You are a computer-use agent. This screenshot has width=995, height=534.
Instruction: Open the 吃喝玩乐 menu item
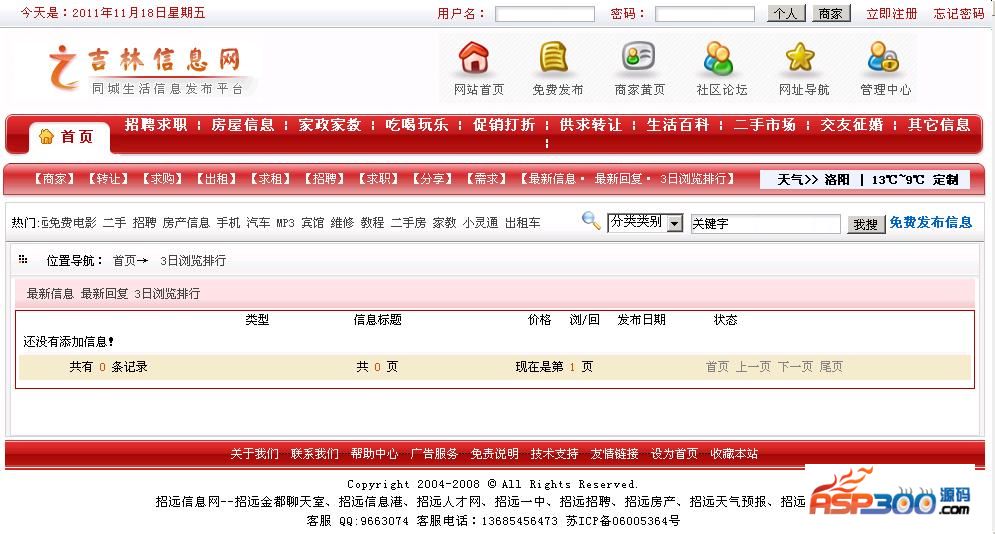click(x=417, y=124)
